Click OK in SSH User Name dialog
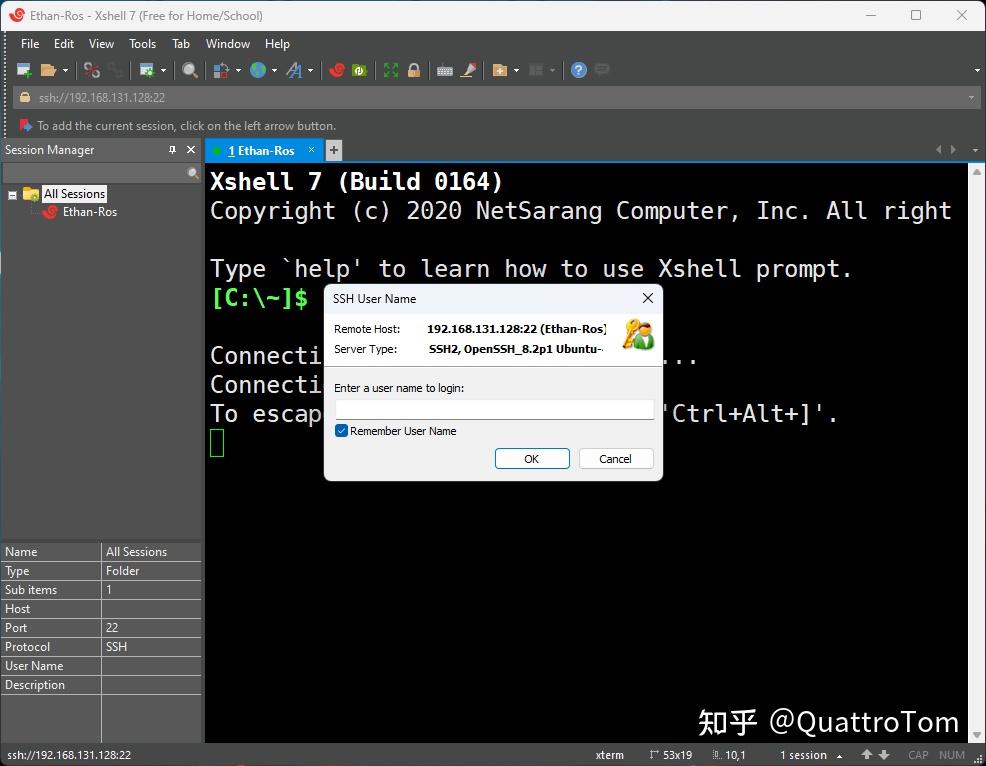This screenshot has height=766, width=986. click(x=532, y=458)
